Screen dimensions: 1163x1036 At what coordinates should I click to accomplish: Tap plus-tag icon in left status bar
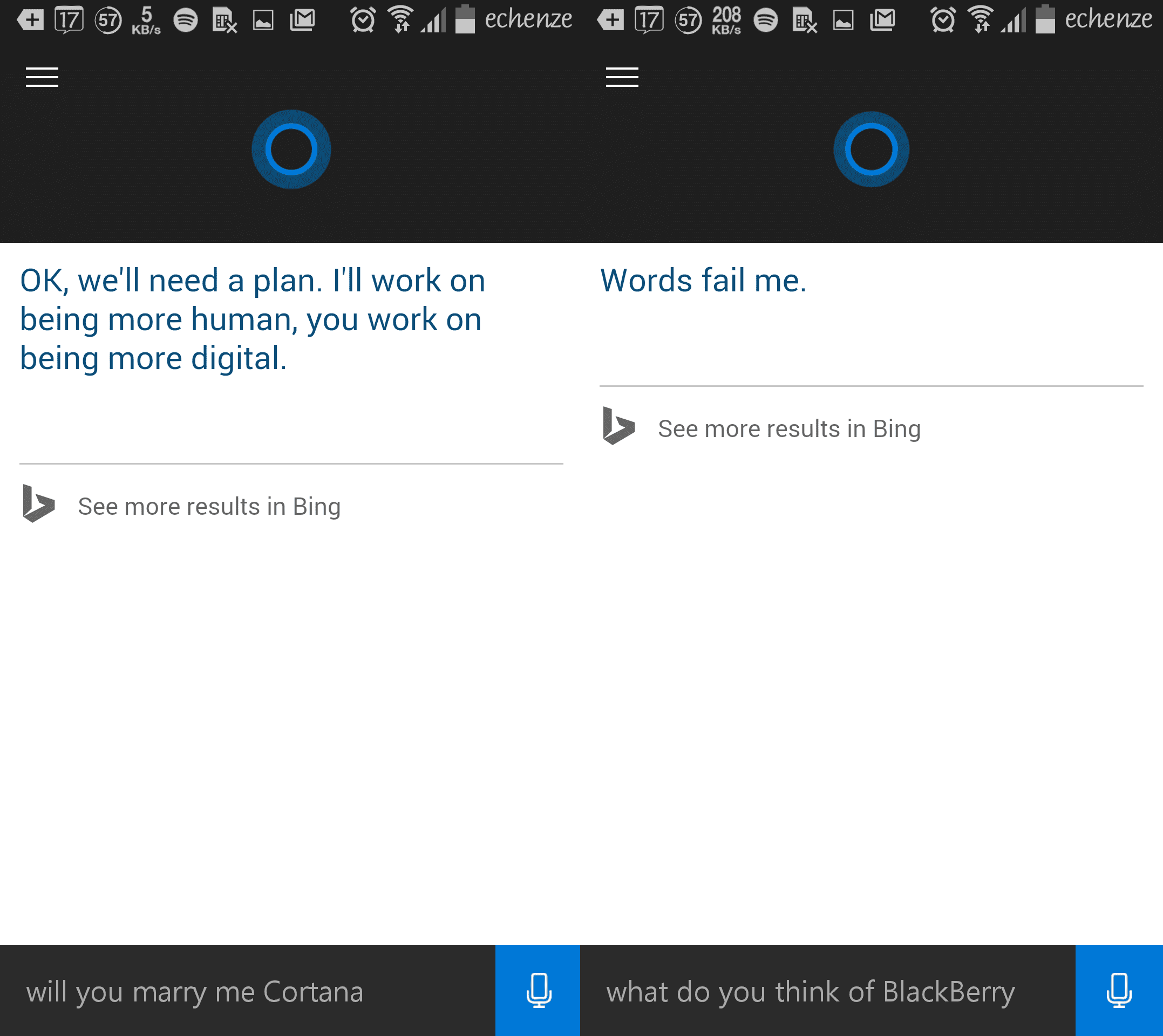tap(31, 21)
